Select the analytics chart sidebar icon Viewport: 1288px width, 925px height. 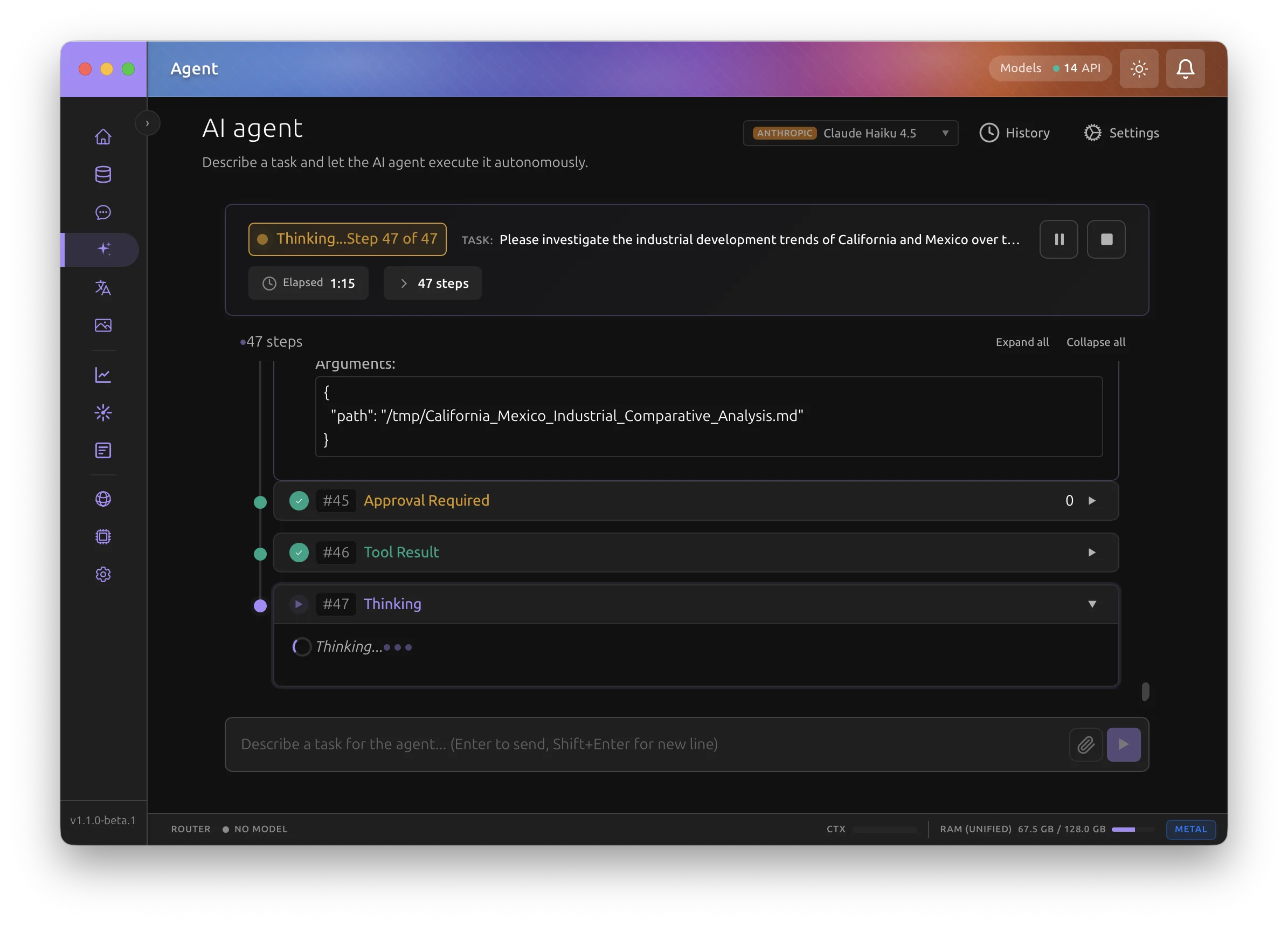pos(103,375)
